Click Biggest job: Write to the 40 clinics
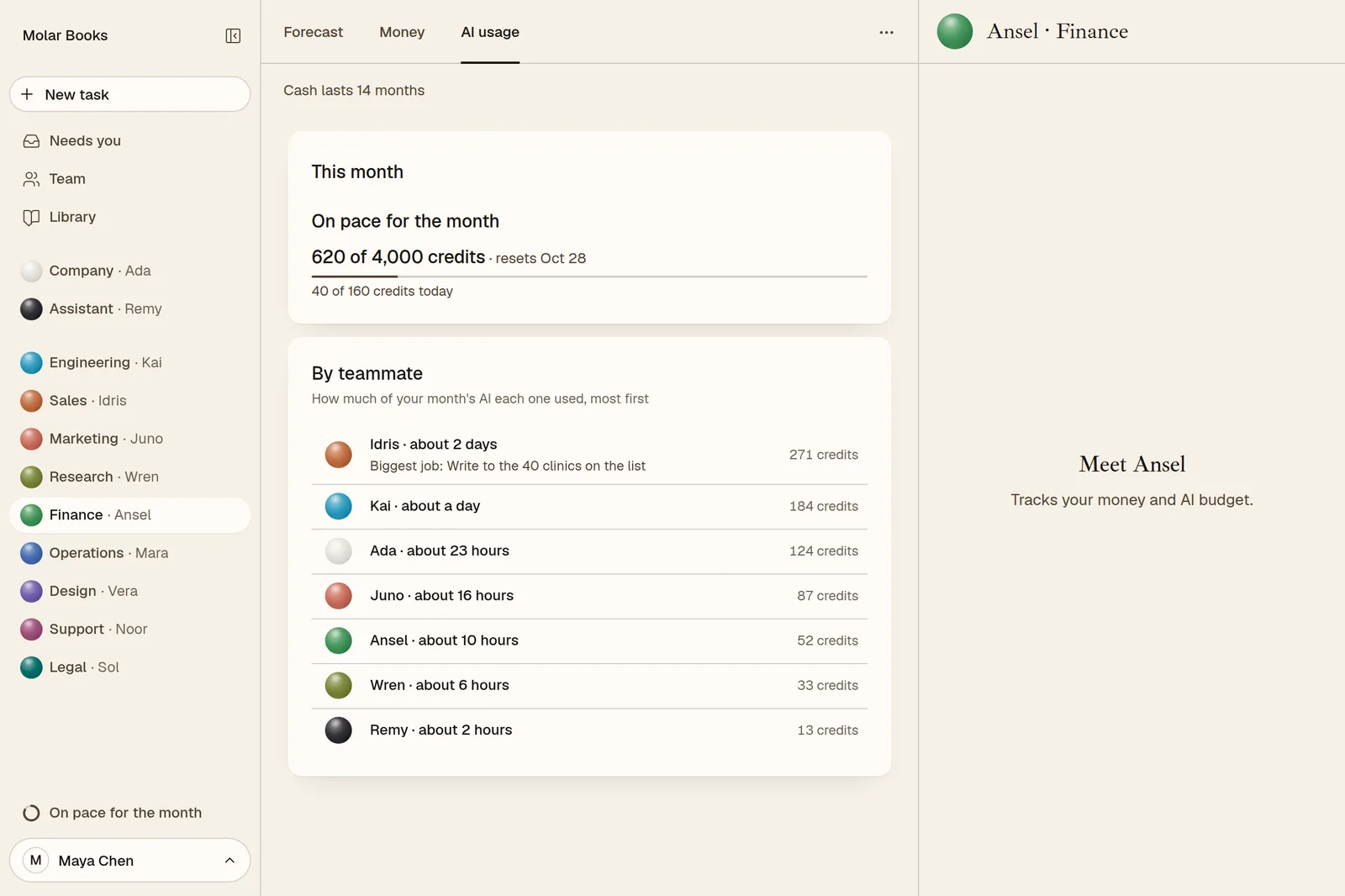Viewport: 1345px width, 896px height. (508, 466)
